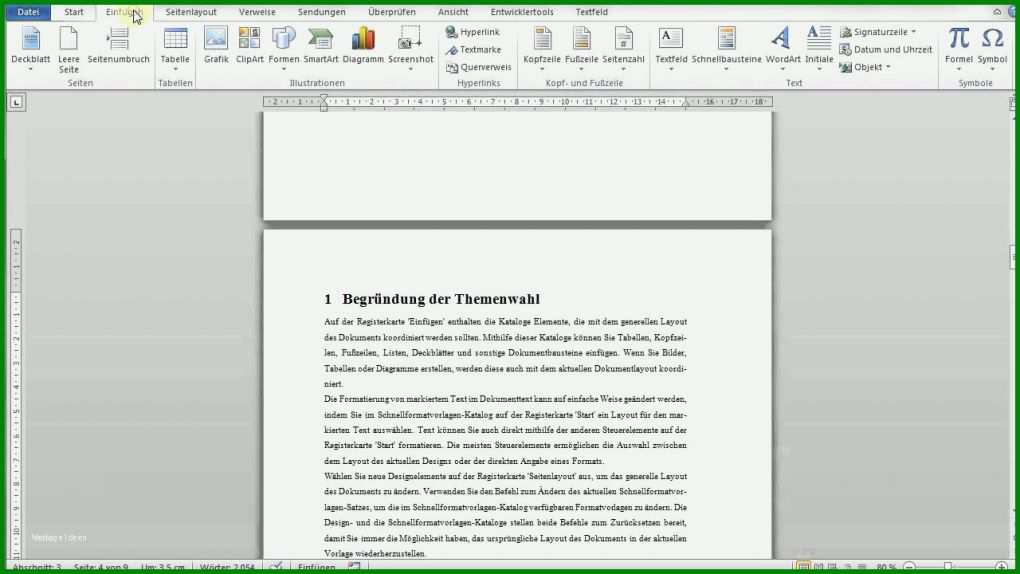This screenshot has height=574, width=1020.
Task: Open the Screenshot tool
Action: point(410,49)
